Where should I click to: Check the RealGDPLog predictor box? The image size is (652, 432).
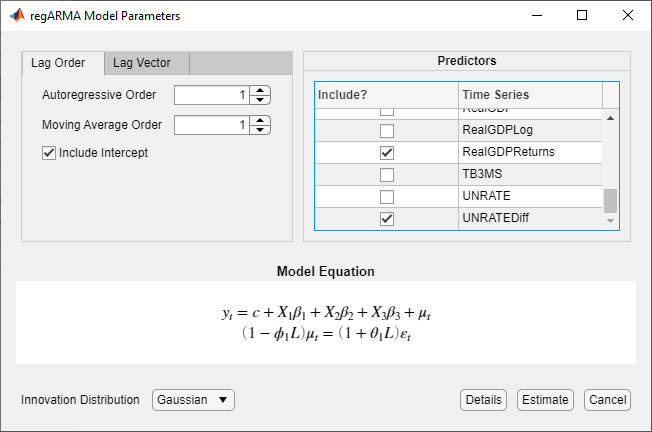coord(387,131)
